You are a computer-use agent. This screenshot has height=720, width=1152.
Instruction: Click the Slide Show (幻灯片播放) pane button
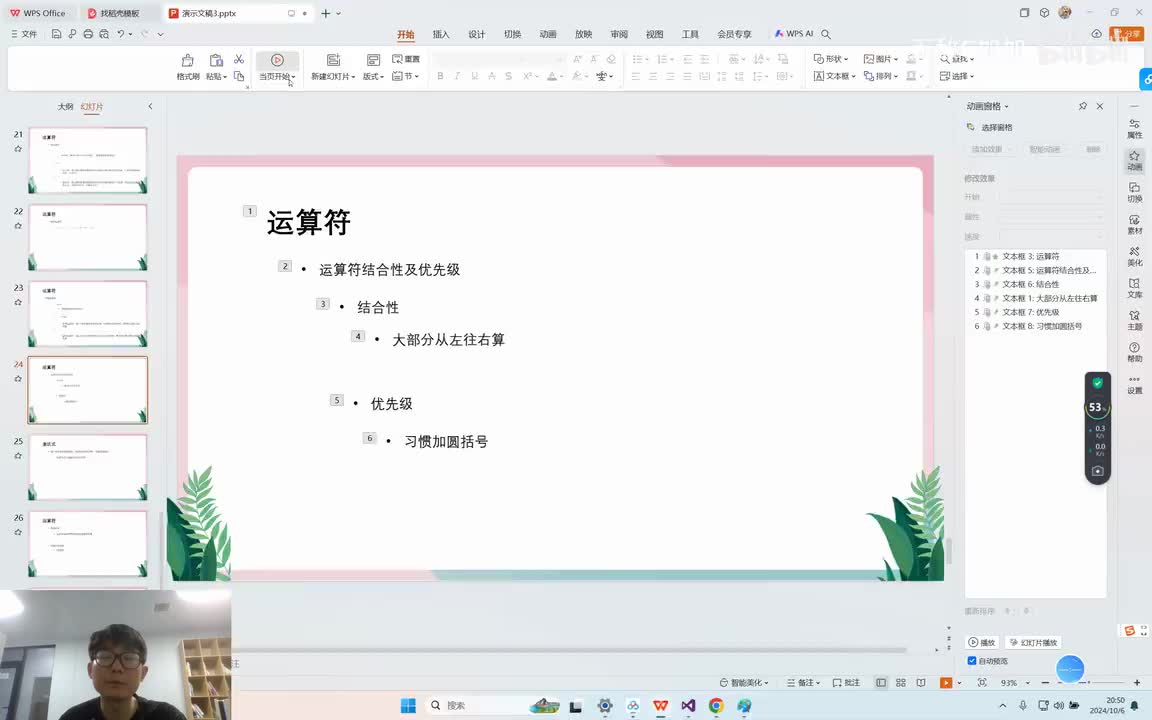coord(1034,642)
